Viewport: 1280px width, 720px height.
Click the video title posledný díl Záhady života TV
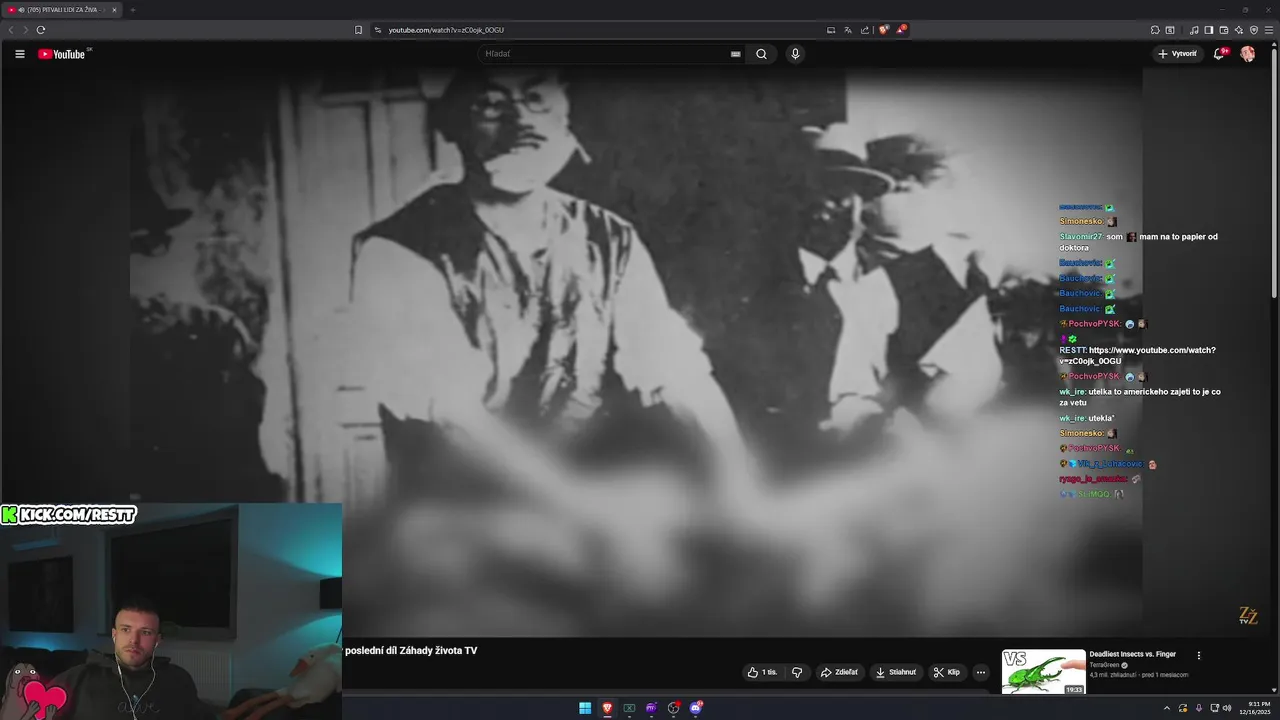[411, 651]
